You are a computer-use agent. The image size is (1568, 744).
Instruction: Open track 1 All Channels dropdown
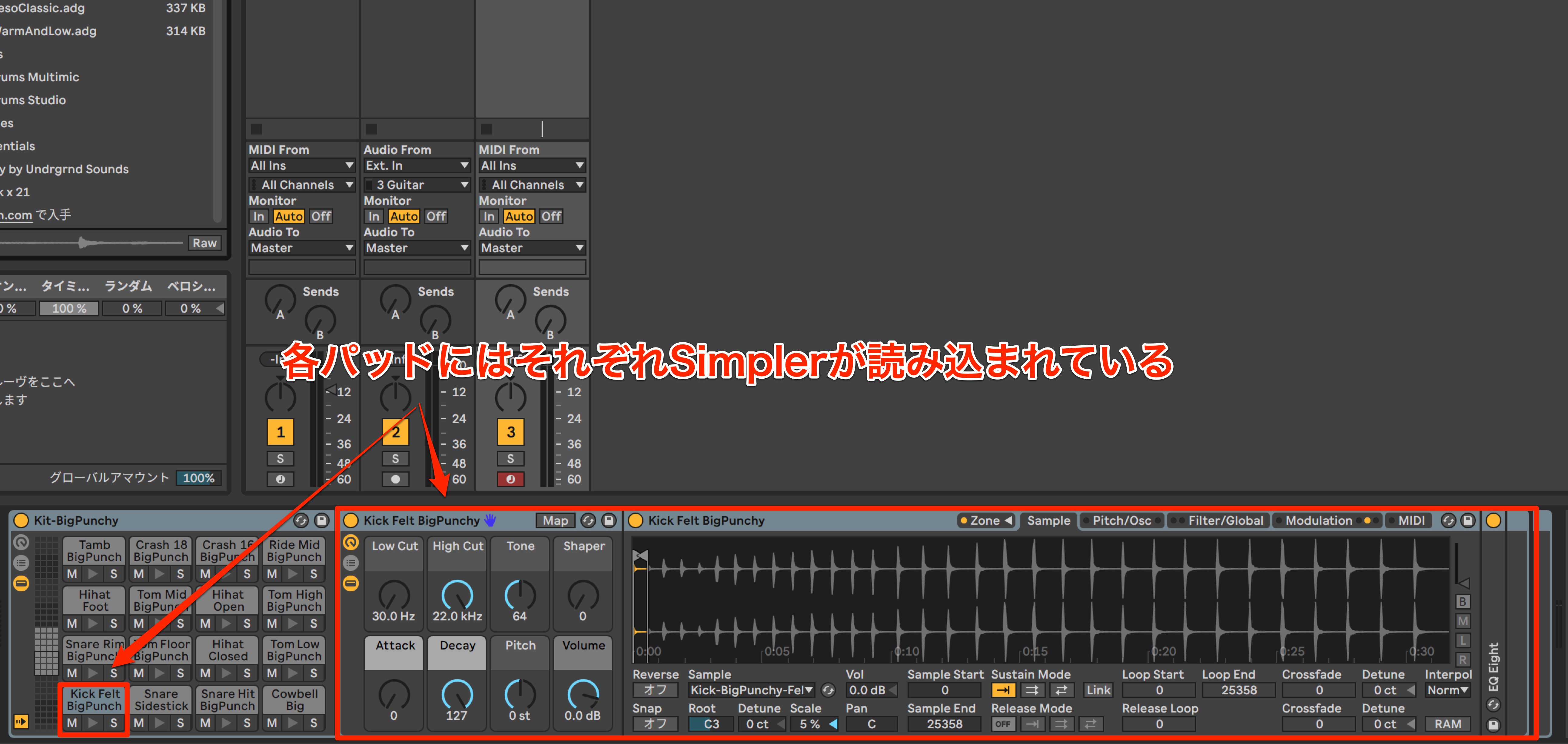(302, 184)
